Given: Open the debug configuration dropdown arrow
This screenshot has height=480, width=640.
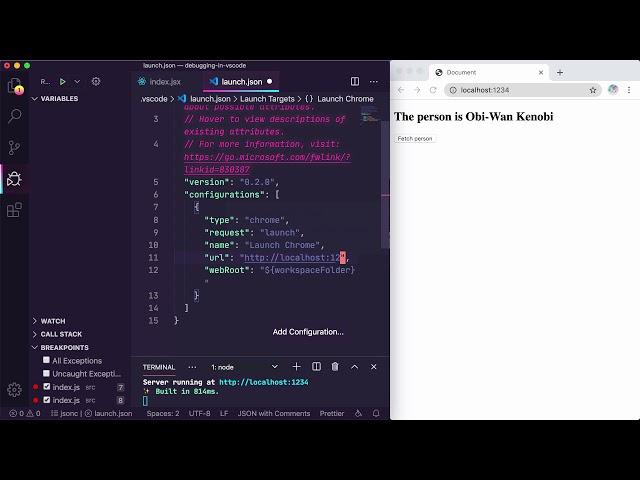Looking at the screenshot, I should pos(77,82).
